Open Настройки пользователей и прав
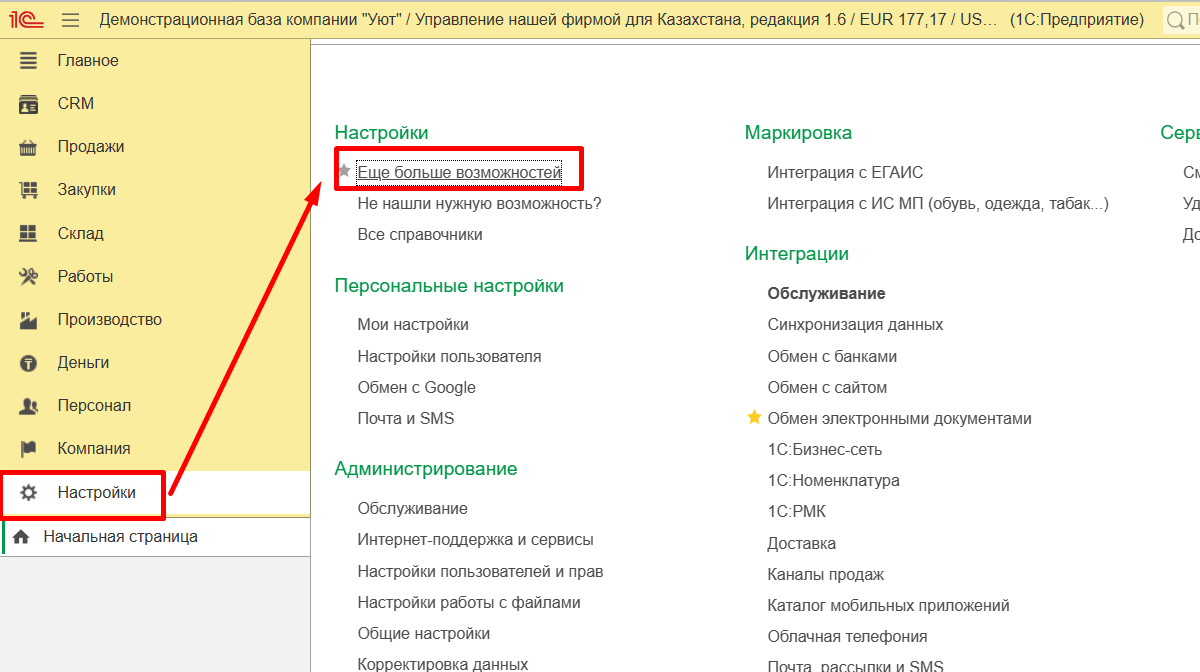 [x=480, y=572]
